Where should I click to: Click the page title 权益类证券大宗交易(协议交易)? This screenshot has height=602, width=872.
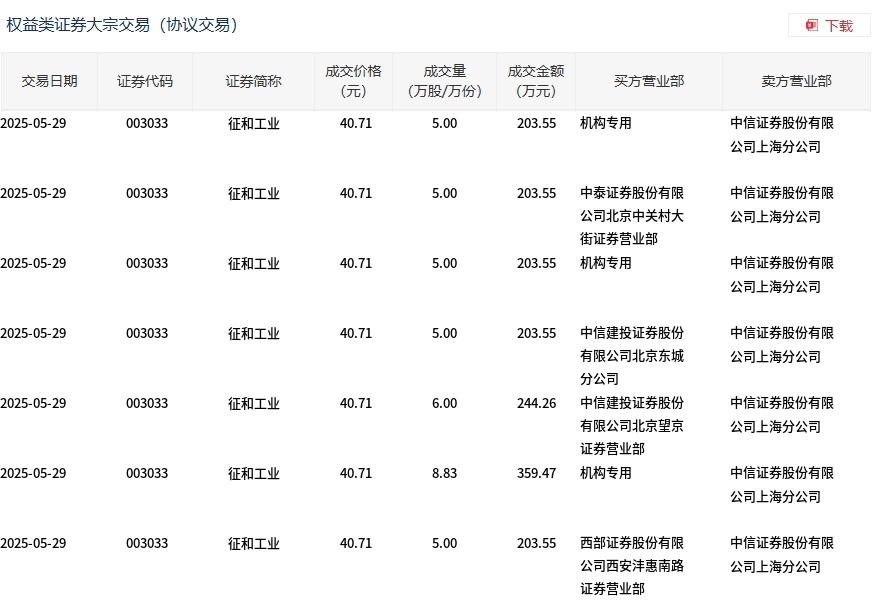pos(124,25)
